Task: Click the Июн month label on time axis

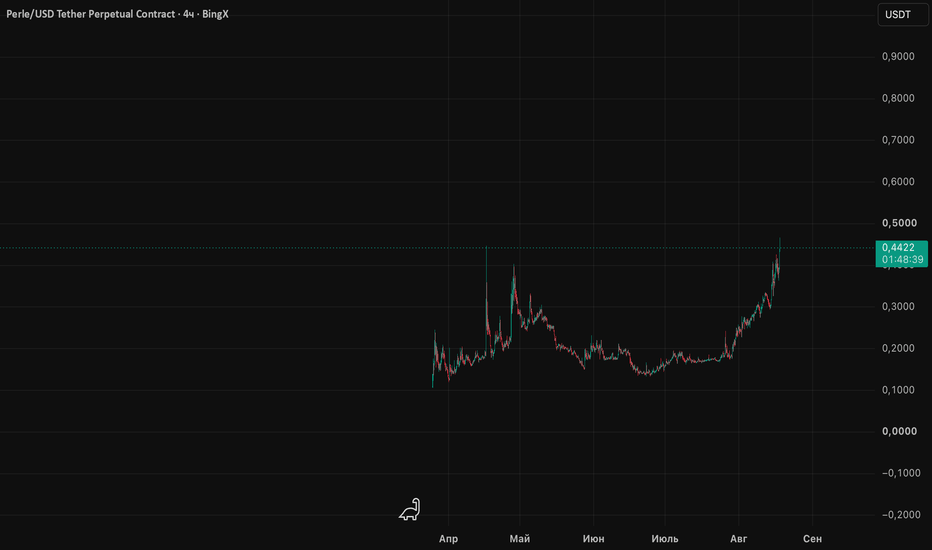Action: pyautogui.click(x=593, y=539)
